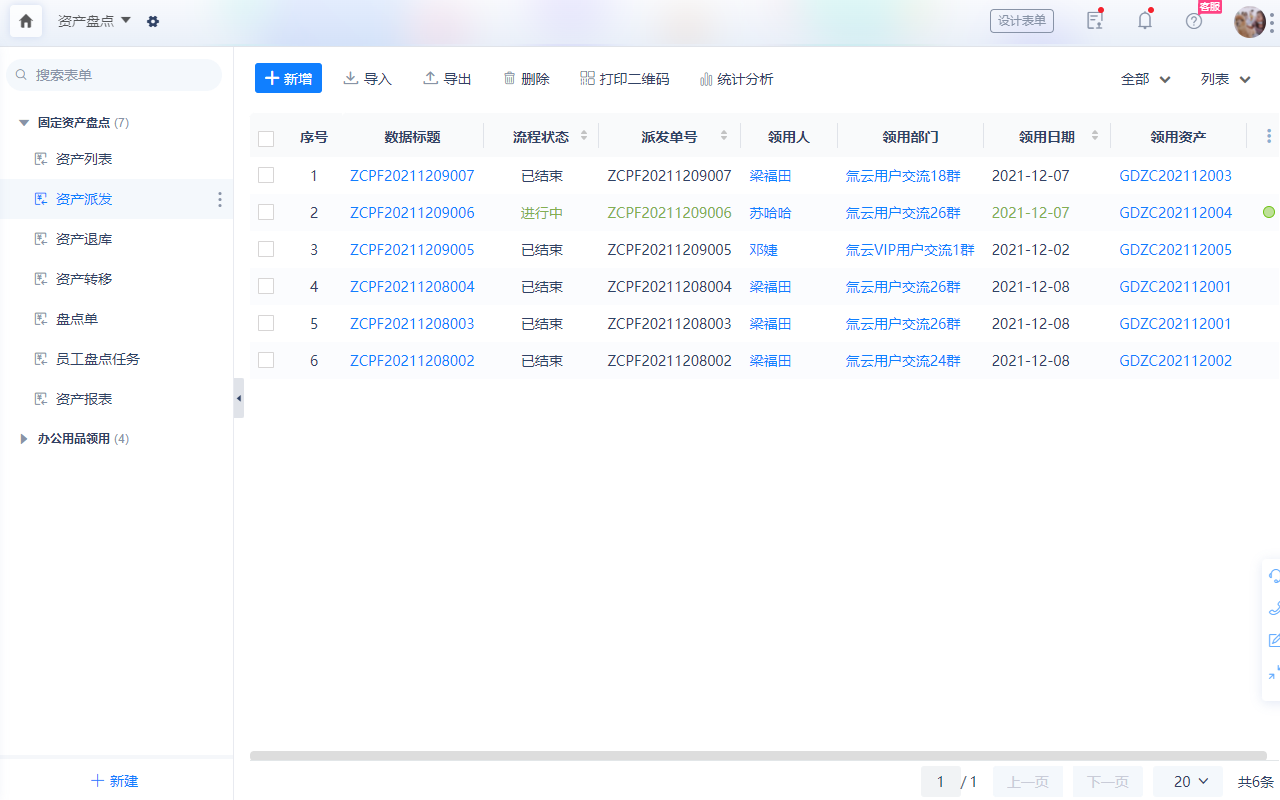The image size is (1280, 800).
Task: Open the settings gear beside 资产盘点
Action: tap(153, 21)
